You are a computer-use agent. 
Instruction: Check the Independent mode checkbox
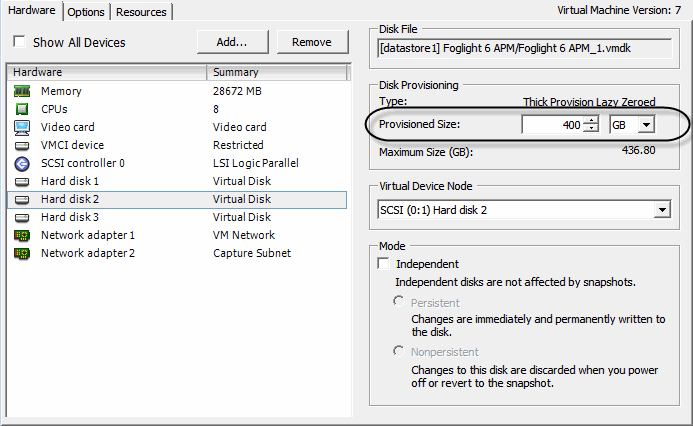384,264
